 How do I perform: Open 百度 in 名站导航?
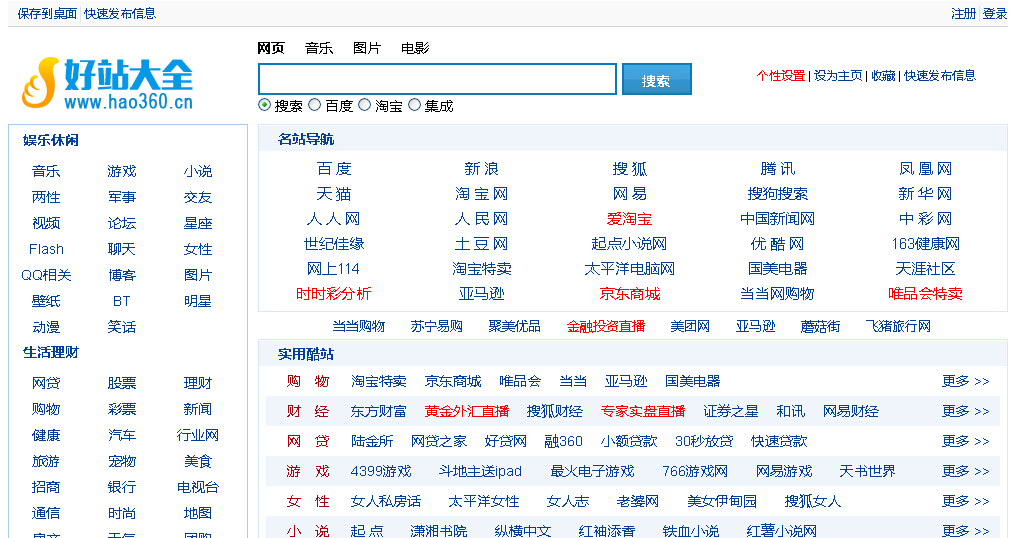pyautogui.click(x=334, y=169)
